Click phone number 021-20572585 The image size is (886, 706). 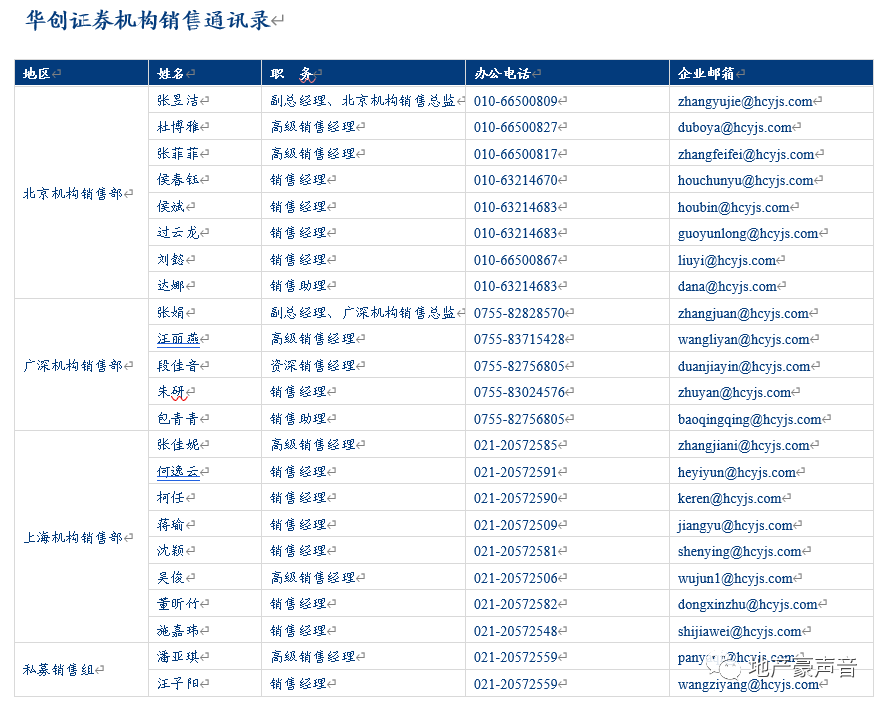[x=516, y=445]
